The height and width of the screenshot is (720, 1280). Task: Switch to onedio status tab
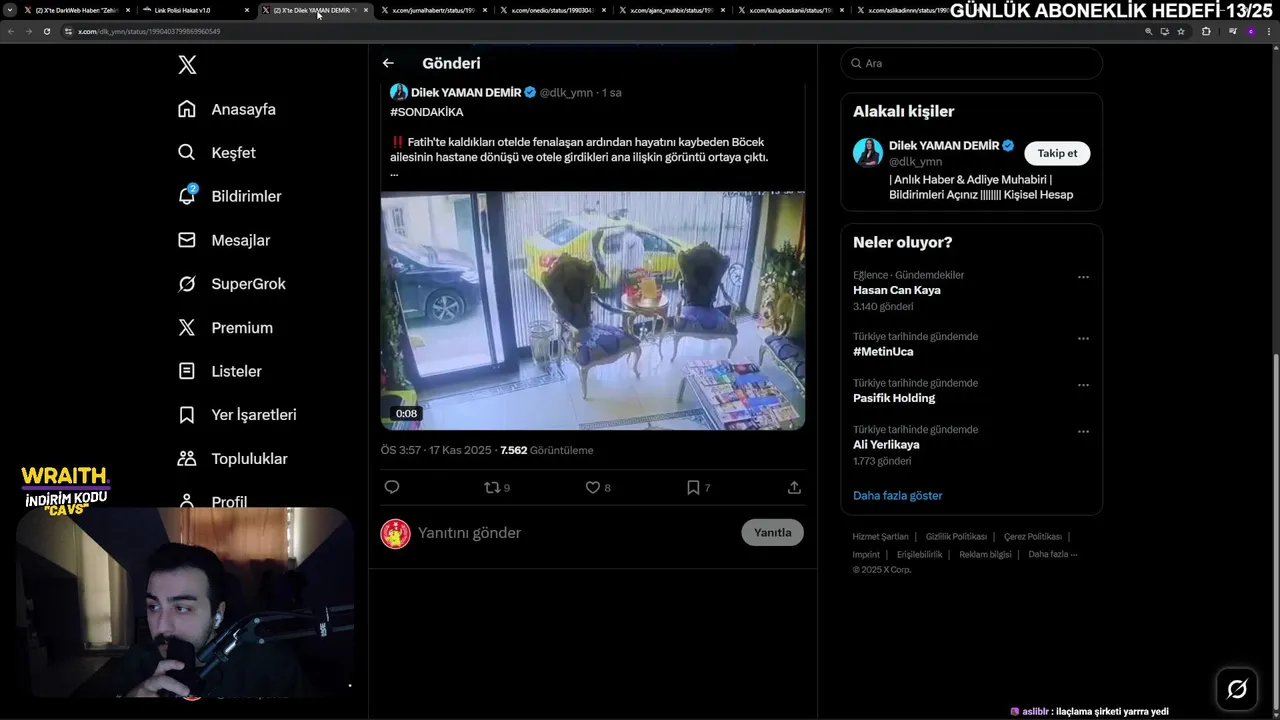click(552, 10)
